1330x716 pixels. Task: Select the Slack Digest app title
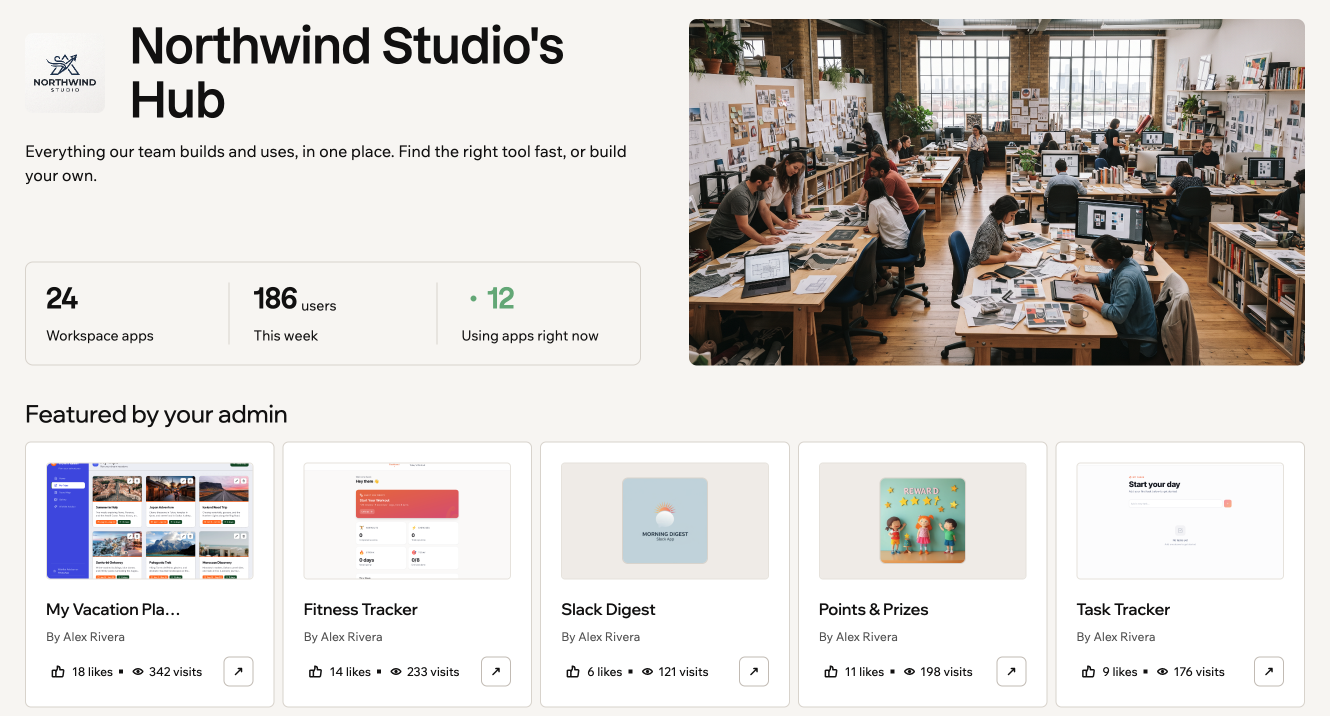coord(609,609)
